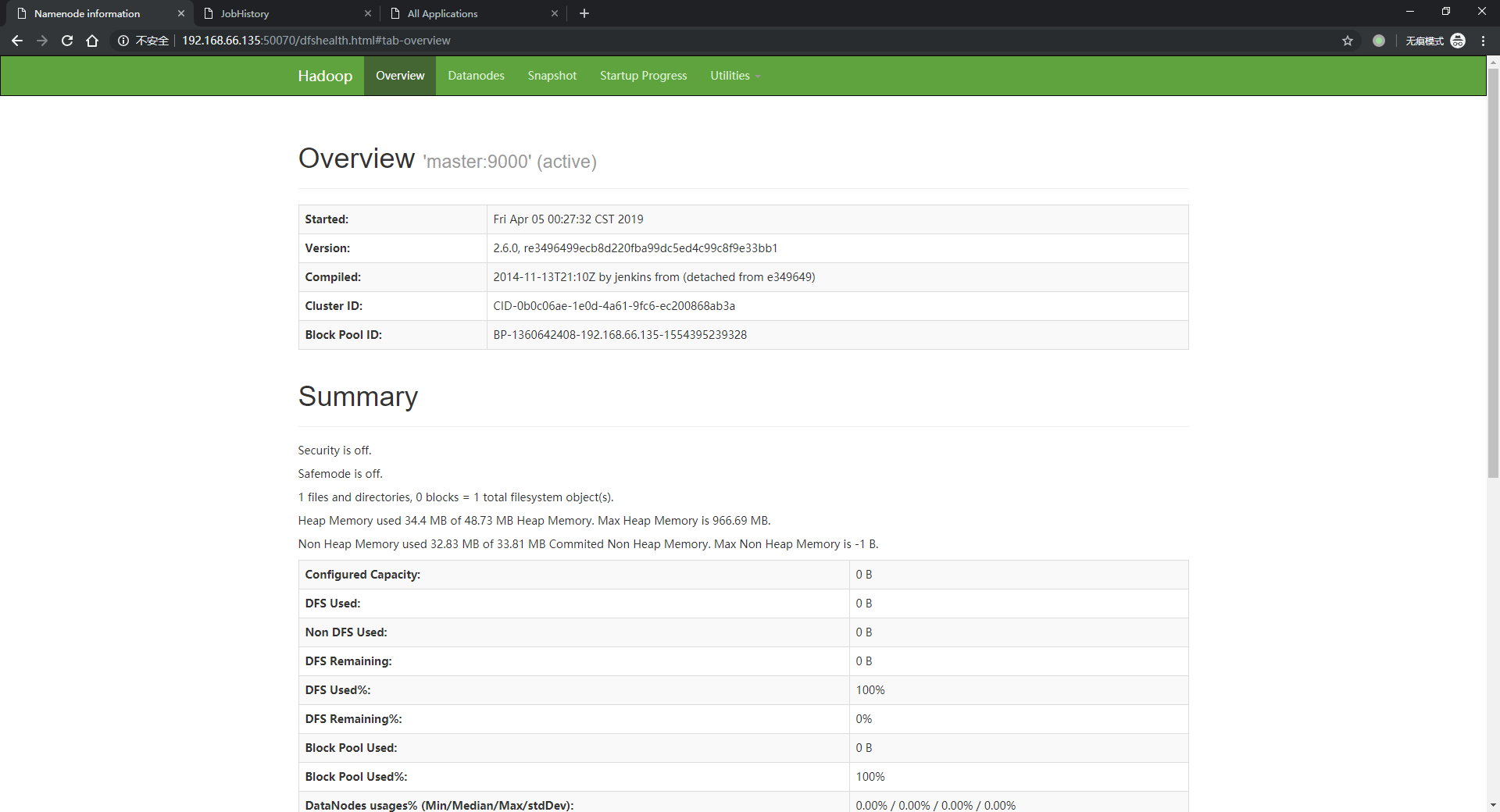1500x812 pixels.
Task: Open the Datanodes page
Action: pyautogui.click(x=476, y=76)
